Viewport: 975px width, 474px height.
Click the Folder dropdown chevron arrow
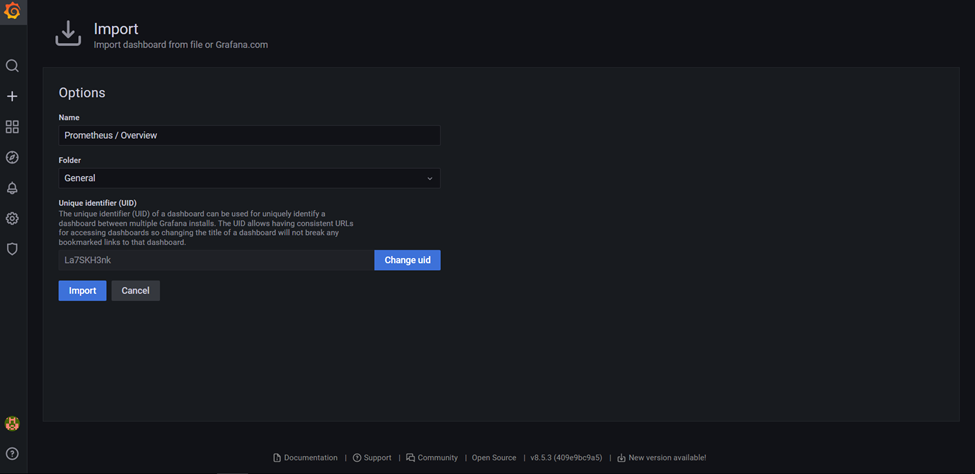pos(429,179)
